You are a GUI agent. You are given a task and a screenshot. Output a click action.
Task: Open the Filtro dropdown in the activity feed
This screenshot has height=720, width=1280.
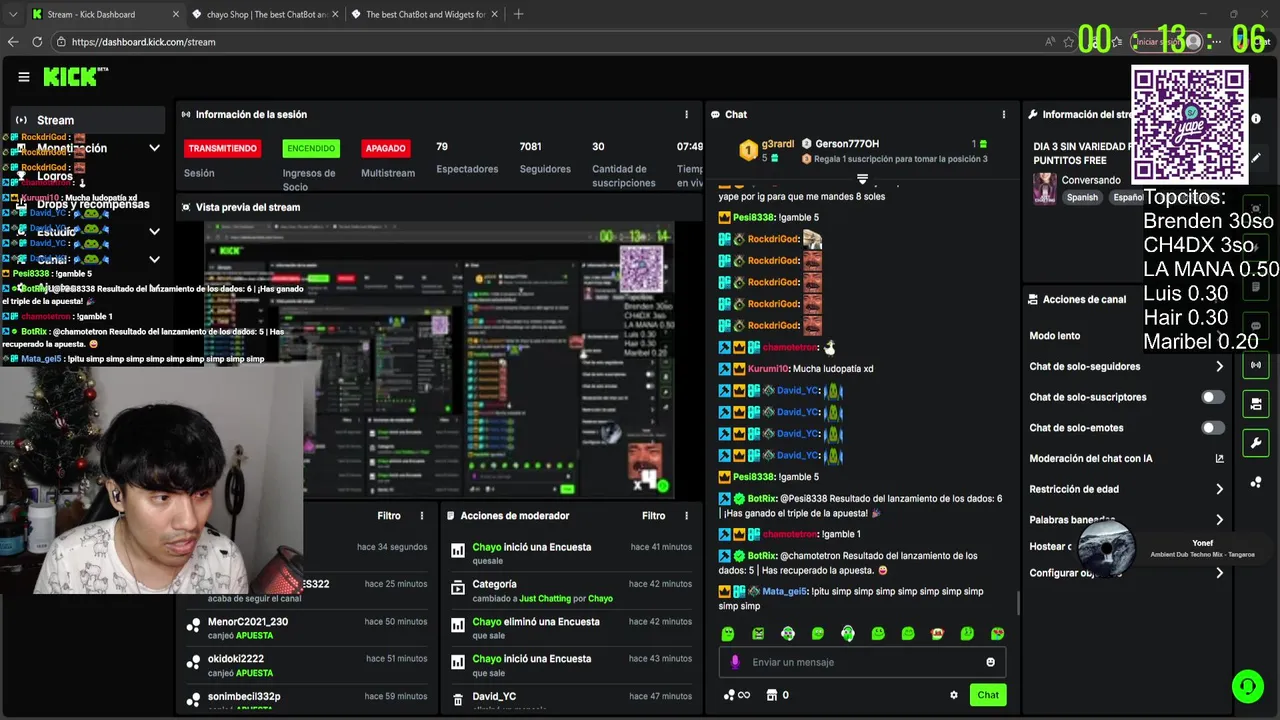(x=389, y=516)
